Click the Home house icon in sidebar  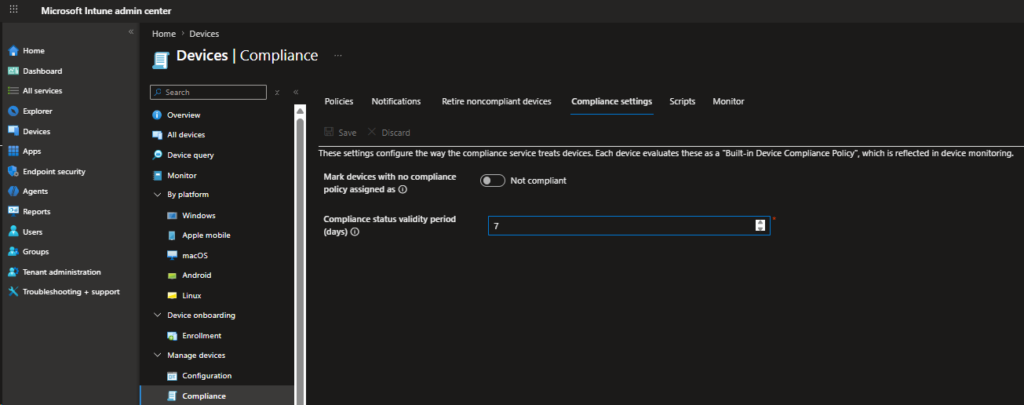point(13,51)
